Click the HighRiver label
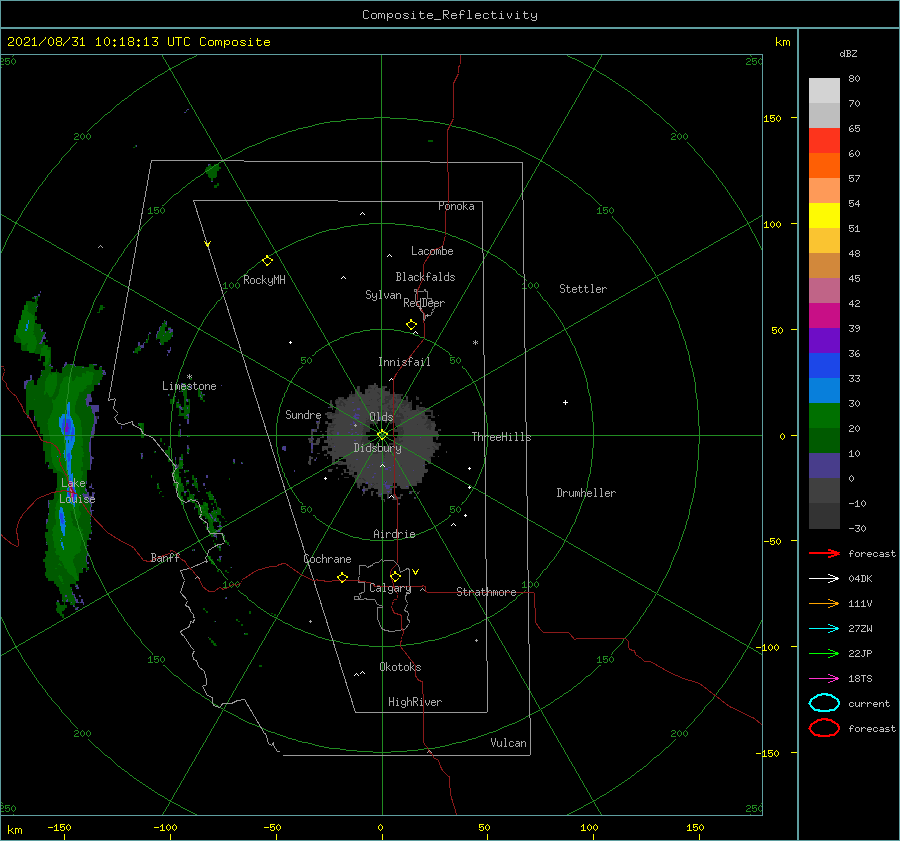This screenshot has width=900, height=841. [x=415, y=702]
